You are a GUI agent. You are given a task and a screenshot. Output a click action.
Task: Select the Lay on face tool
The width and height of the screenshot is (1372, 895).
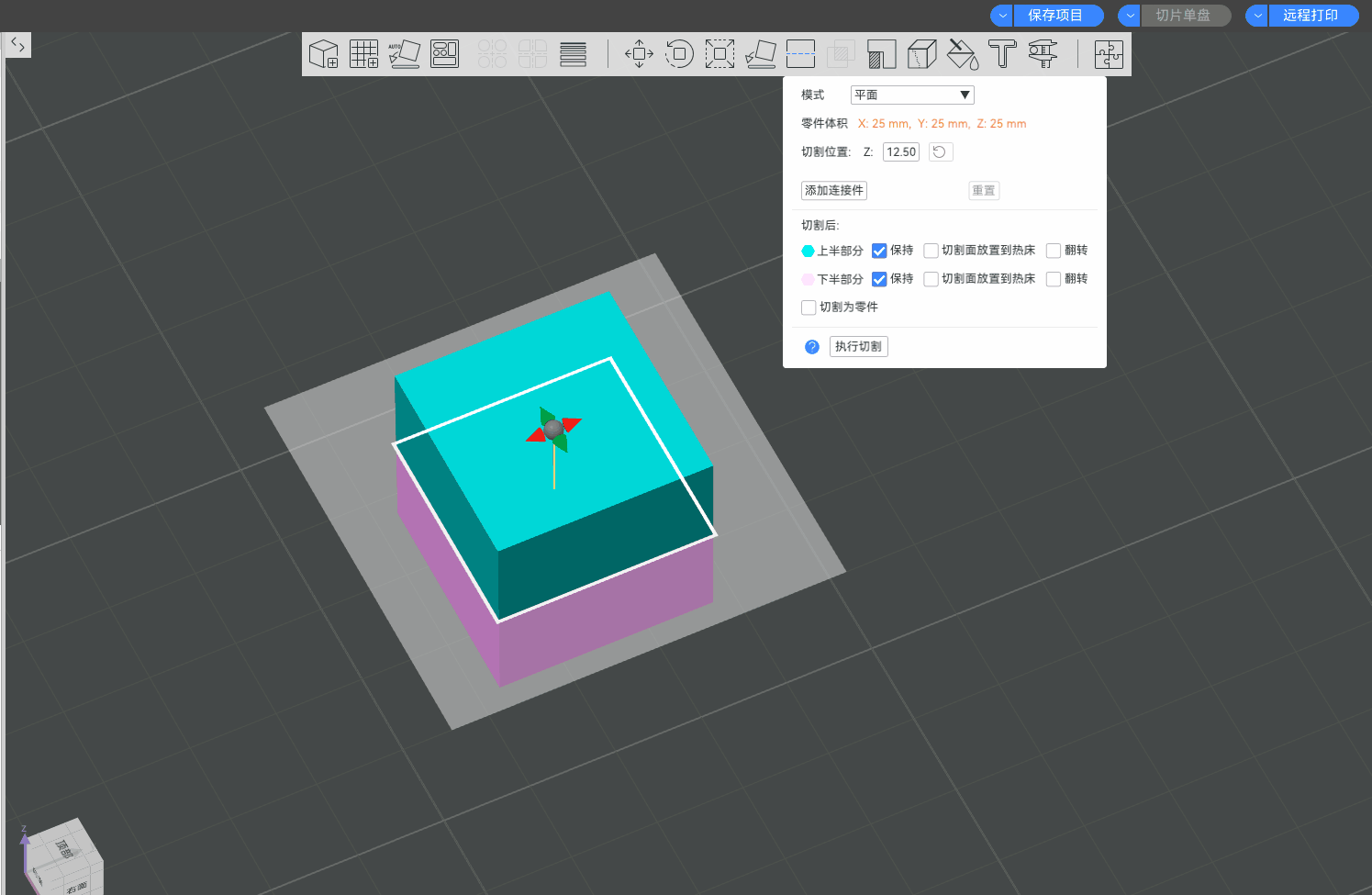pyautogui.click(x=760, y=54)
